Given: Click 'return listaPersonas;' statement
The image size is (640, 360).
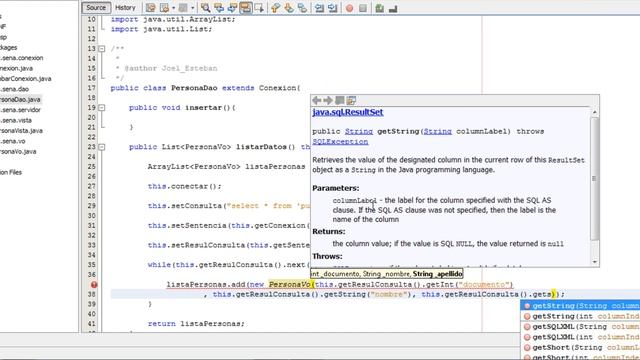Looking at the screenshot, I should (x=196, y=324).
